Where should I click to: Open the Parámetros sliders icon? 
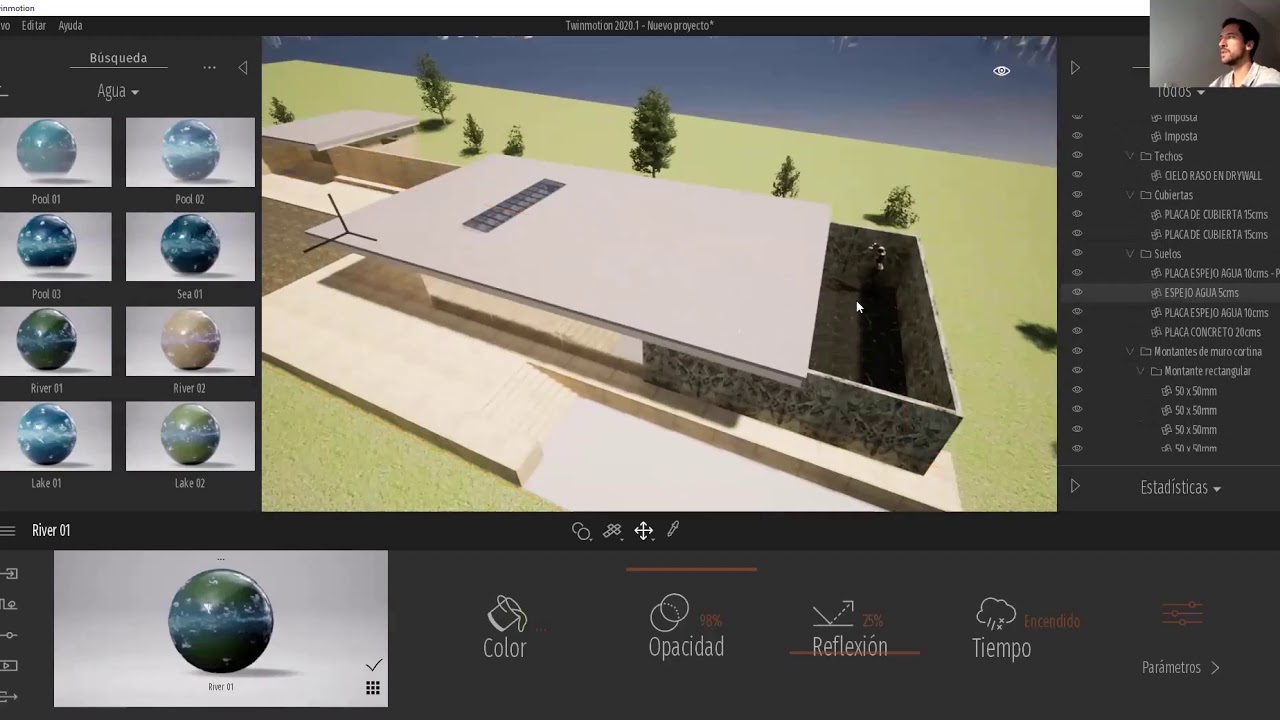[x=1181, y=614]
